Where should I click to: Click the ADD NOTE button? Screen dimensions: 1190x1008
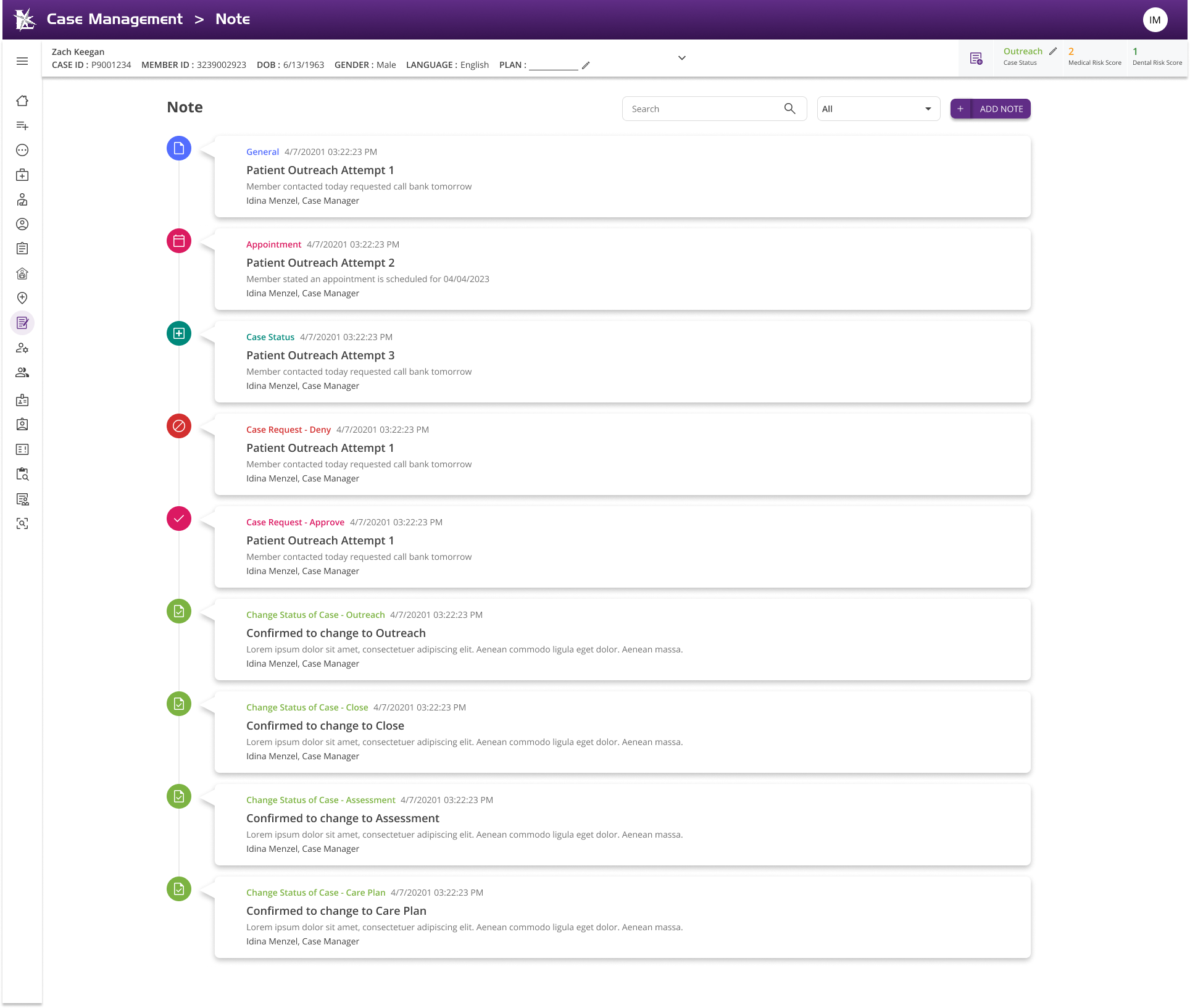coord(990,109)
